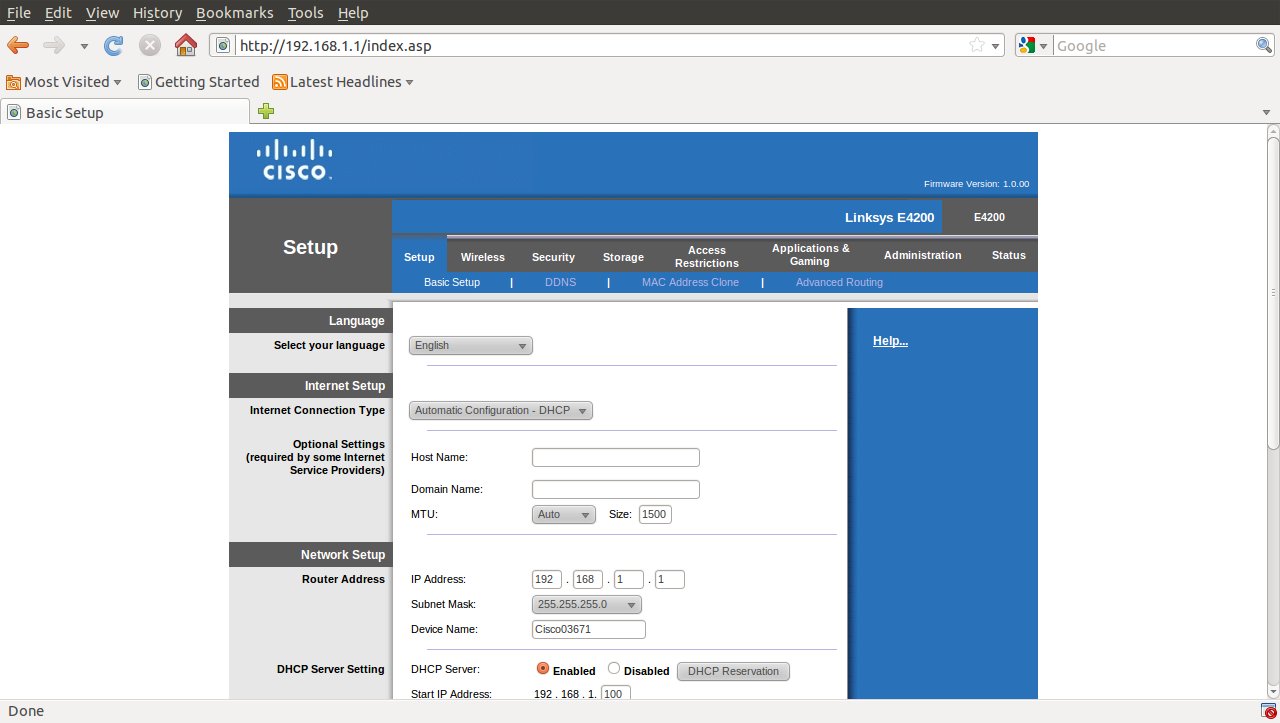Go to the browser home page icon
This screenshot has height=723, width=1280.
pyautogui.click(x=185, y=45)
